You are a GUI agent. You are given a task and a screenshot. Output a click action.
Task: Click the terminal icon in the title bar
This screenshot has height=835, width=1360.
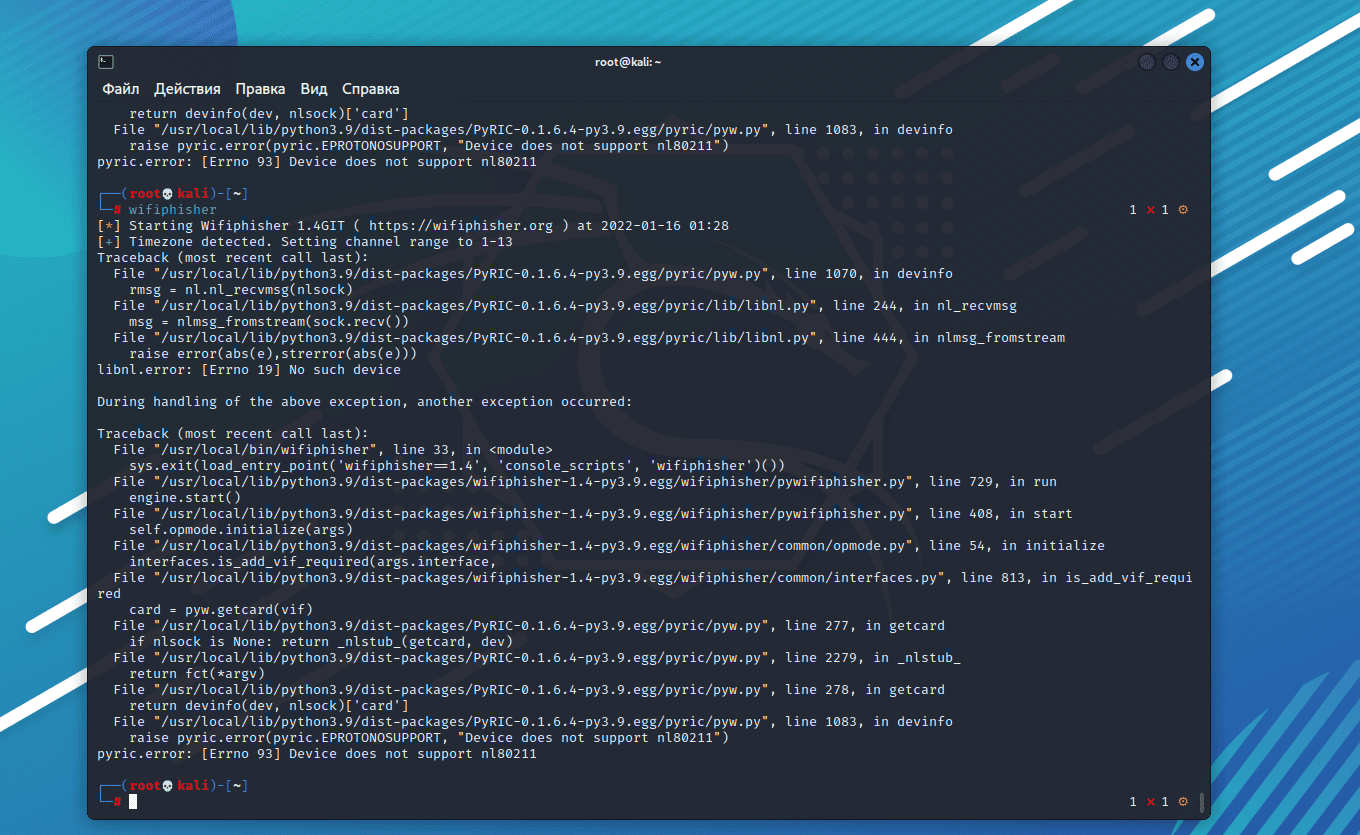point(106,62)
